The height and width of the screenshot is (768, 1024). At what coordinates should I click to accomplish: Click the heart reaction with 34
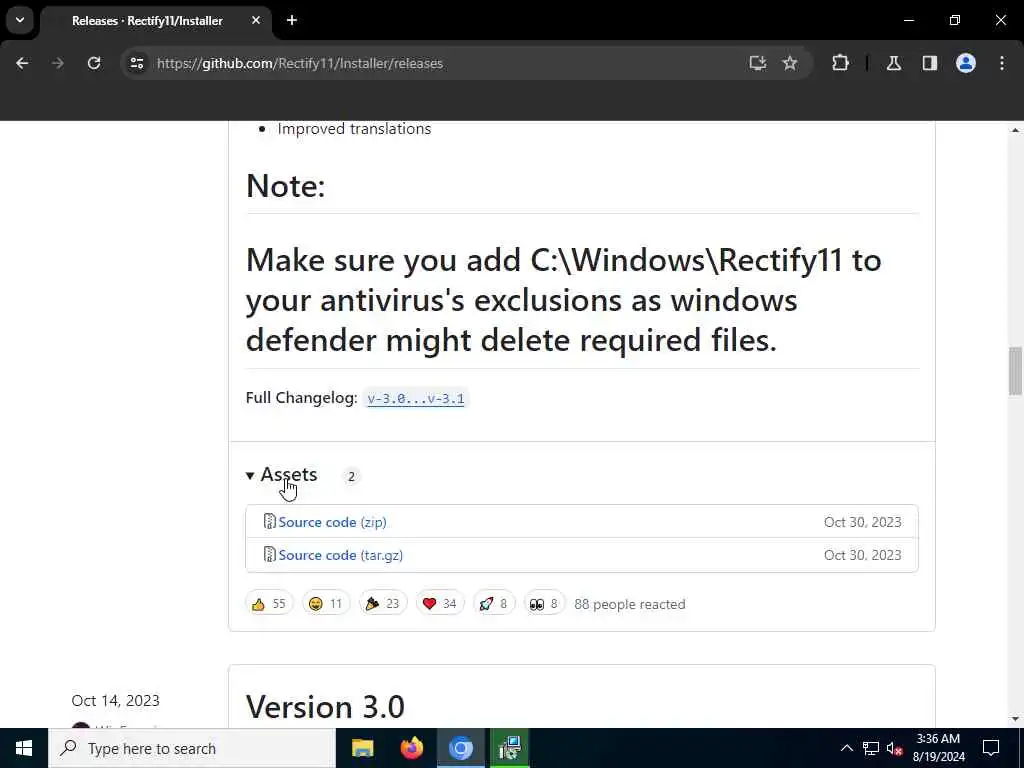tap(440, 603)
